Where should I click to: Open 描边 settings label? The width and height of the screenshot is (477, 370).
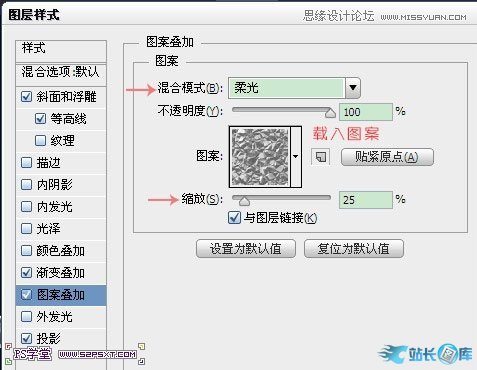49,162
